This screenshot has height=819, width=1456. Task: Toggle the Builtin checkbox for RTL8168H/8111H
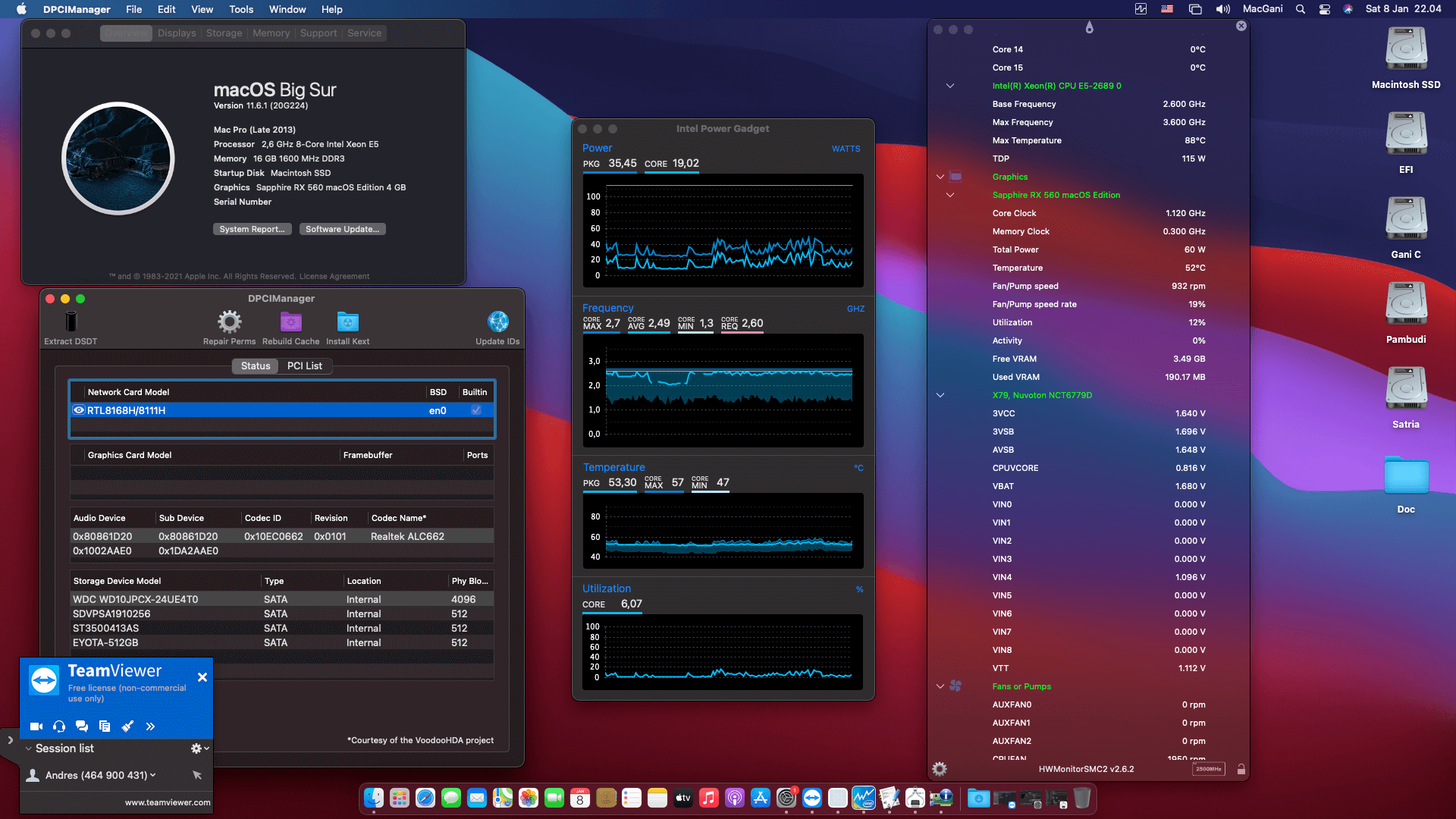(x=476, y=410)
